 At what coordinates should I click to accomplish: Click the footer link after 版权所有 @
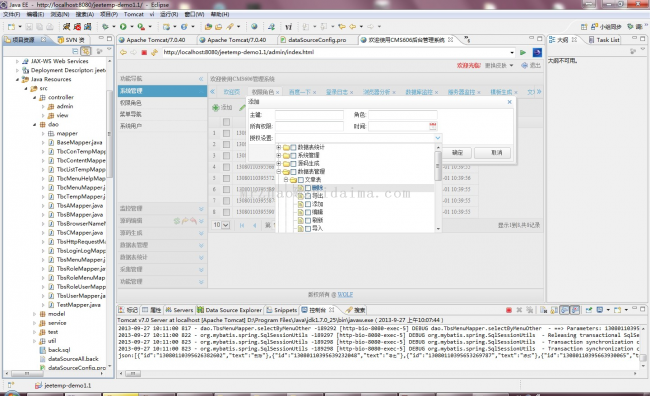point(345,294)
